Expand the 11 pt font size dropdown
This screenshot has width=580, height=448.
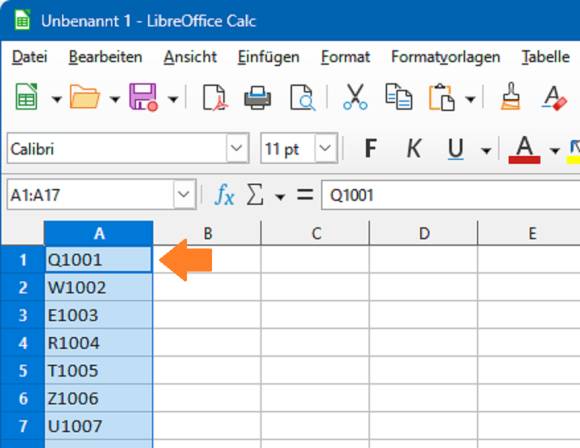click(x=325, y=148)
